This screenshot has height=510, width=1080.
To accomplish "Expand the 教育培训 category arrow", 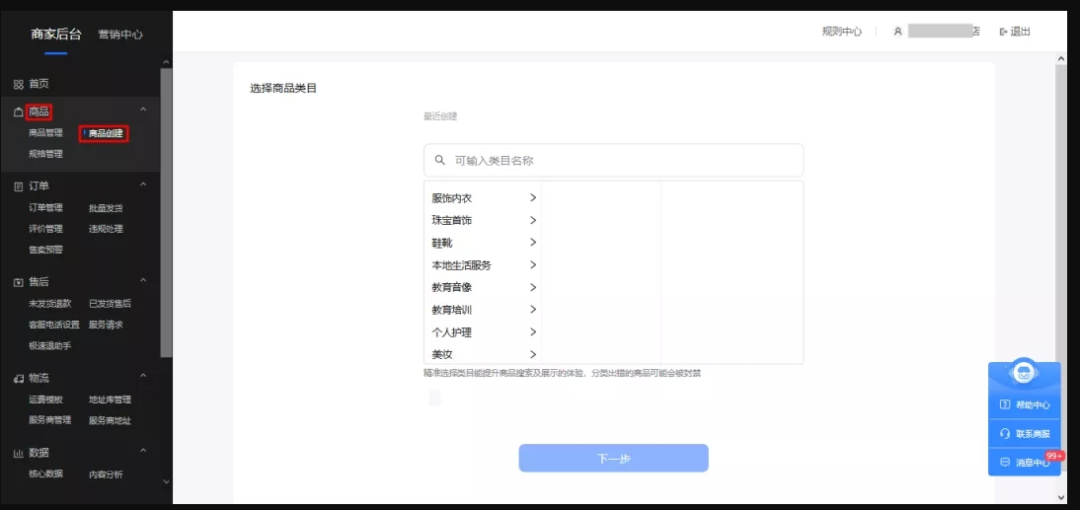I will 532,309.
